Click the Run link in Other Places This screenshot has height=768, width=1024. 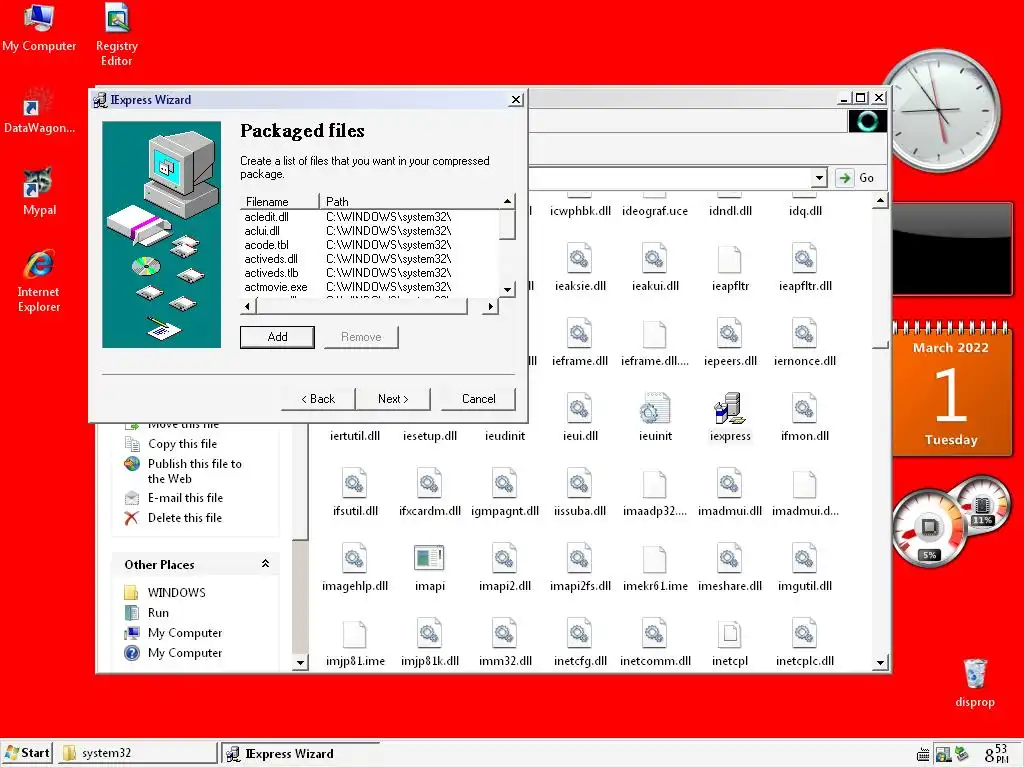(158, 613)
